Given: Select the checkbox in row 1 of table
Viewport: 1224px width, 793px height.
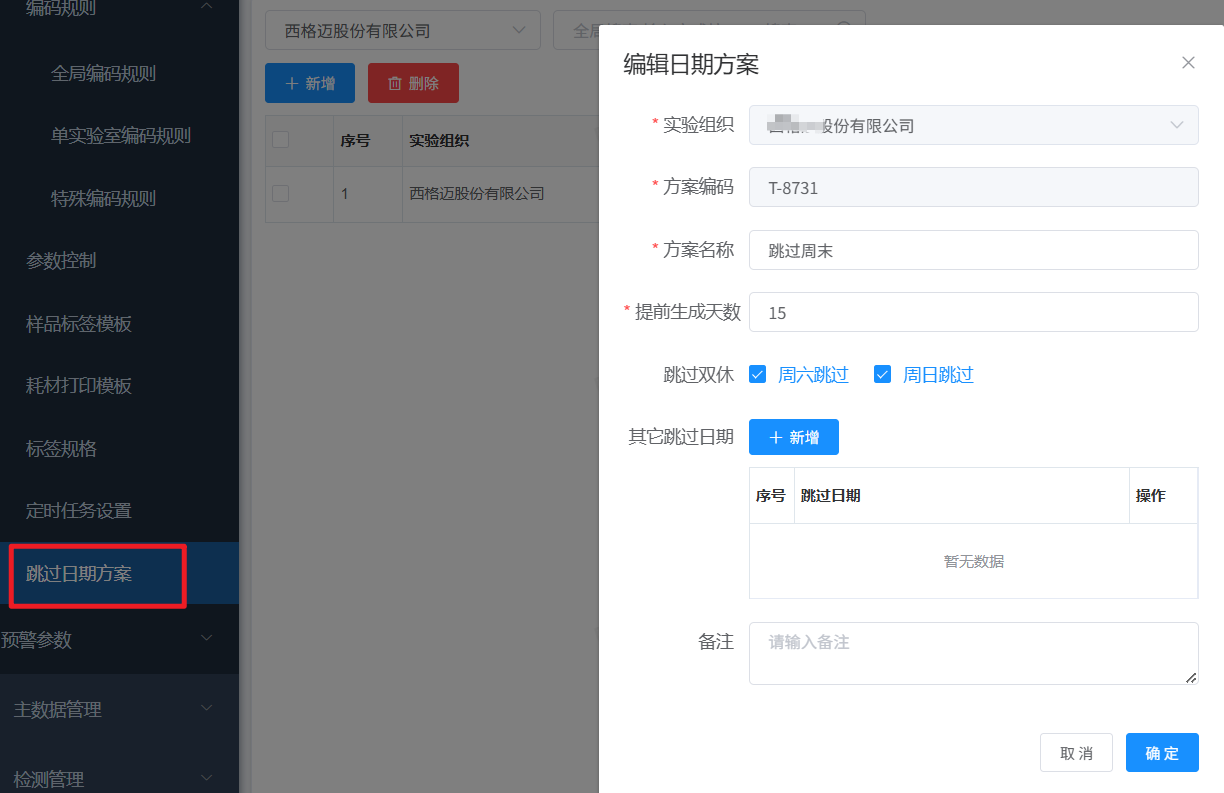Looking at the screenshot, I should (281, 193).
